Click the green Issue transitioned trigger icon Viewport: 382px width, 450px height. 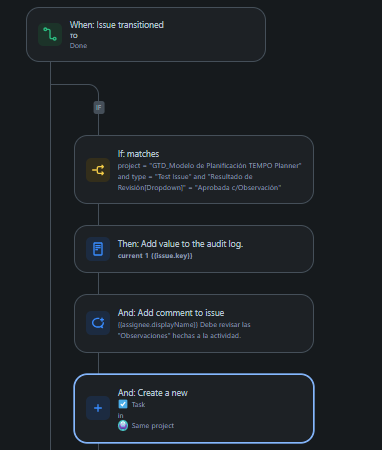click(50, 34)
